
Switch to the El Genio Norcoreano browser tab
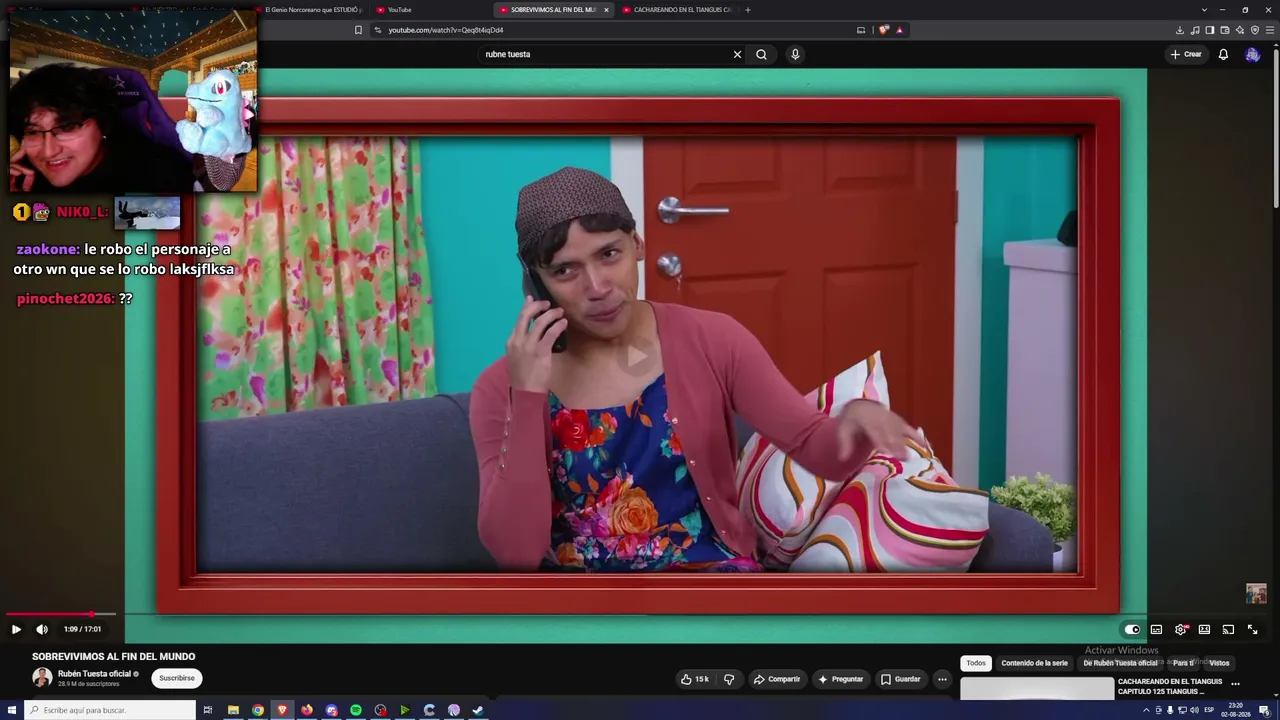[x=313, y=10]
